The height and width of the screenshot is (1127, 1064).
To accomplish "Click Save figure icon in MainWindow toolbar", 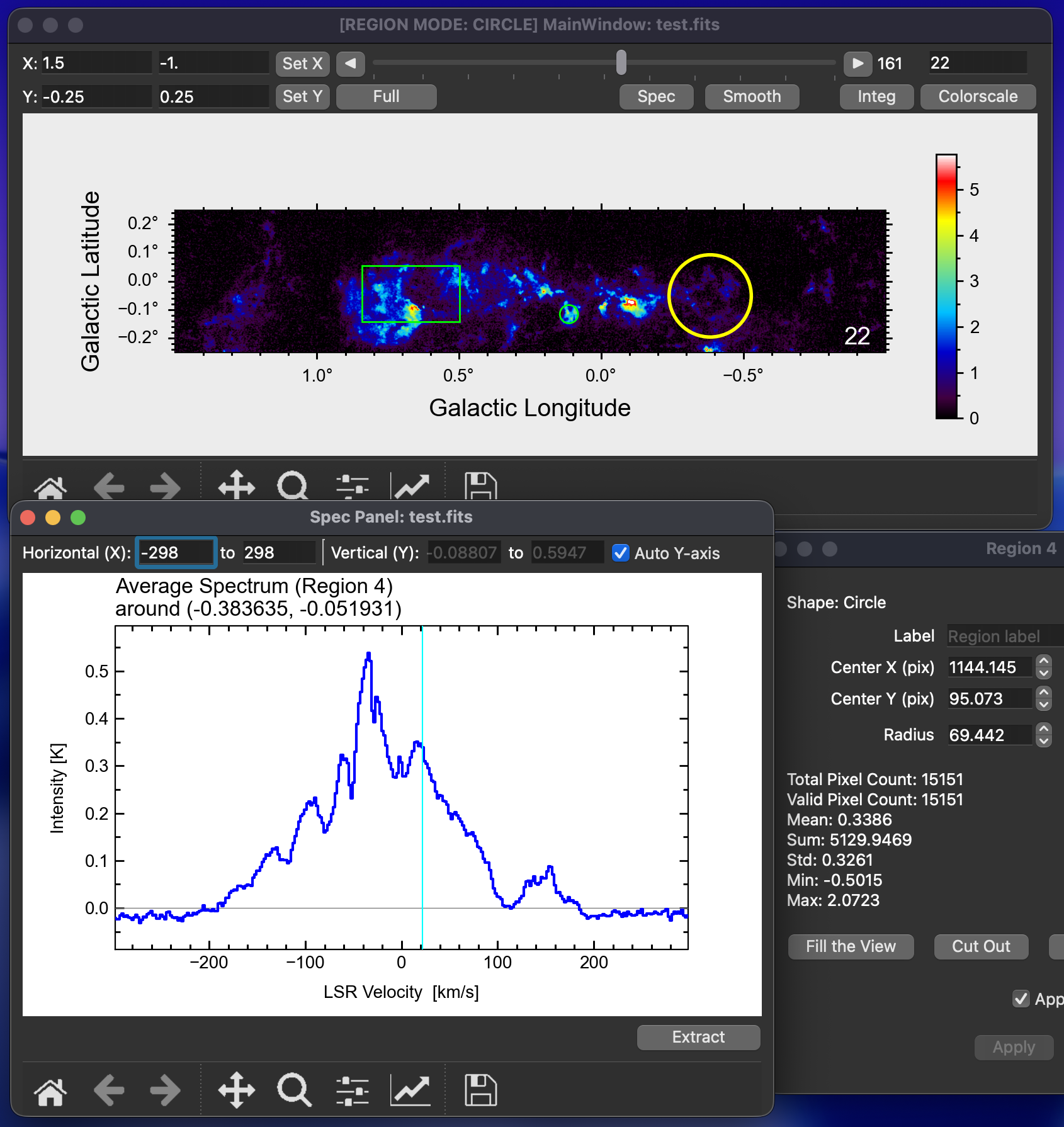I will click(x=480, y=487).
